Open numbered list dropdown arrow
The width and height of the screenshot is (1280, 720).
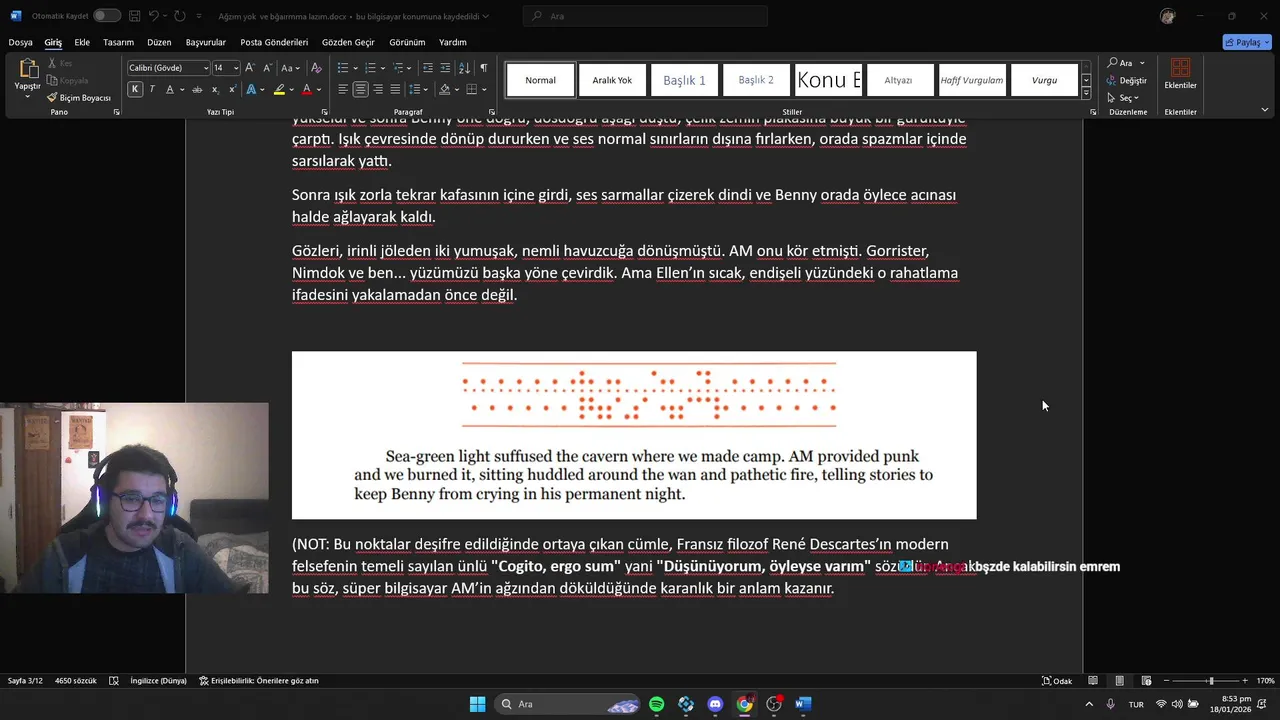click(382, 68)
